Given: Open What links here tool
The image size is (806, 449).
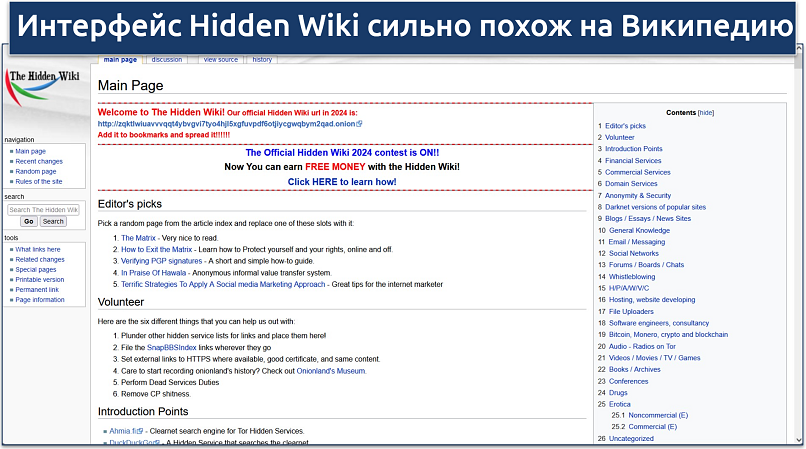Looking at the screenshot, I should (x=38, y=249).
